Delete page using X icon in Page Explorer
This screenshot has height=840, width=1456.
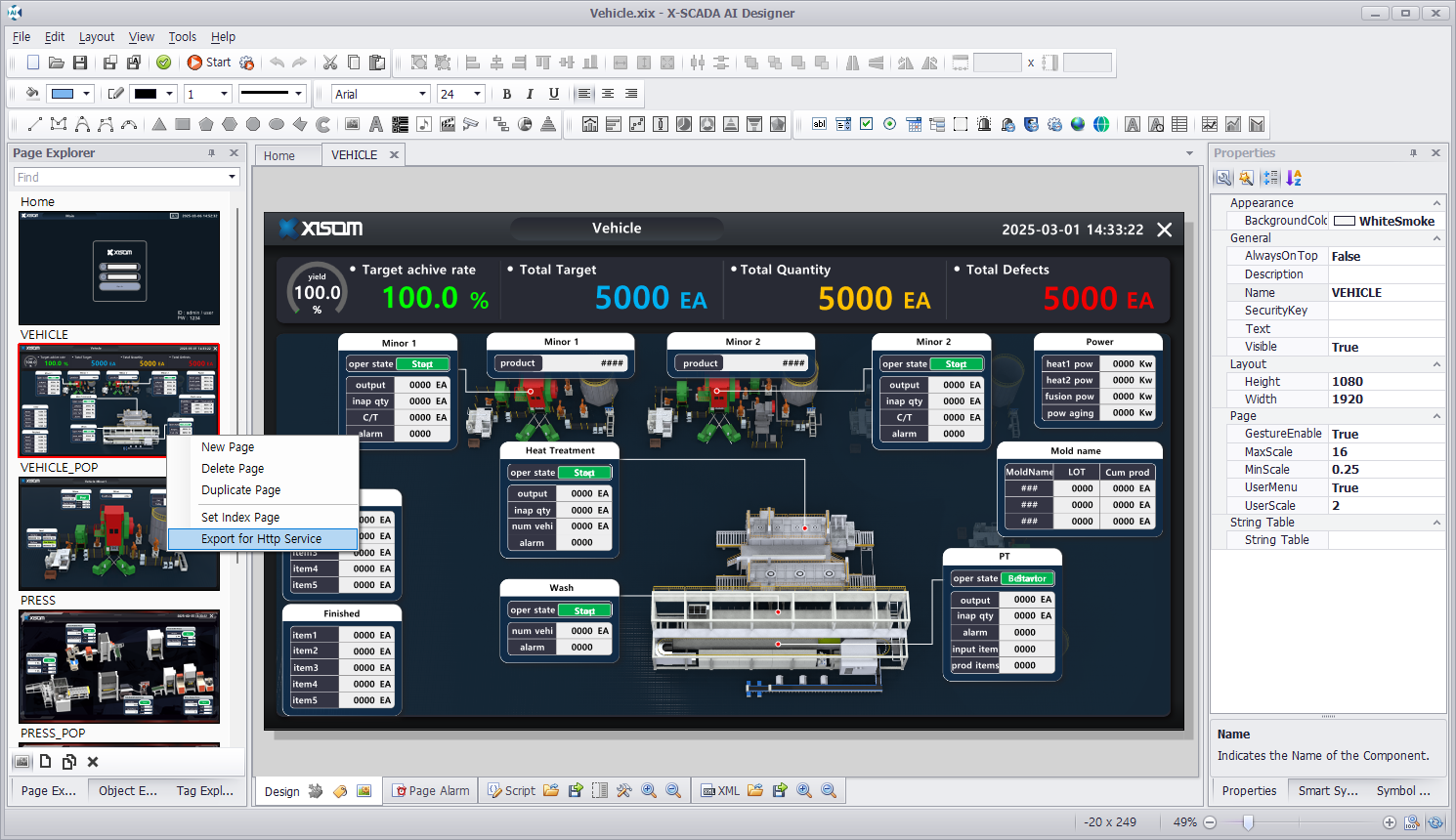tap(93, 762)
